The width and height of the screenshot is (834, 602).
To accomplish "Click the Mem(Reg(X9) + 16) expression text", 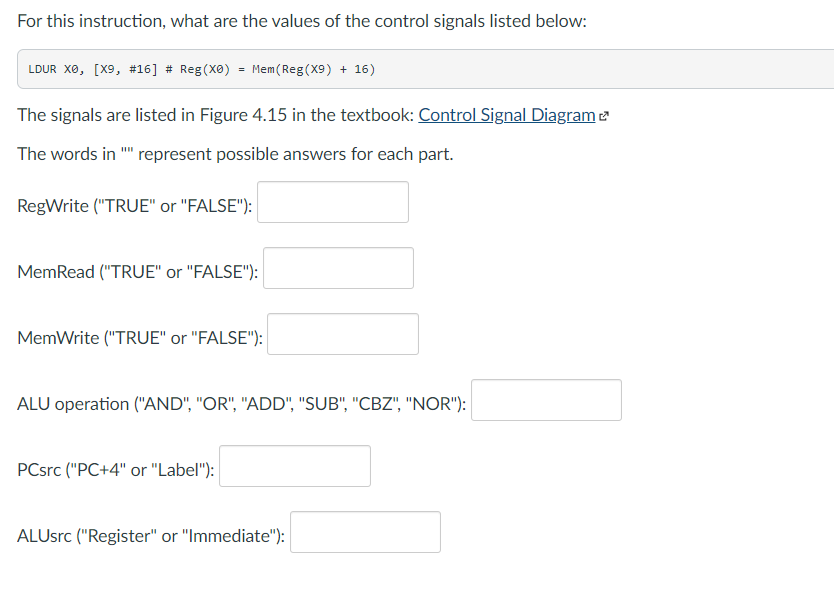I will [310, 69].
